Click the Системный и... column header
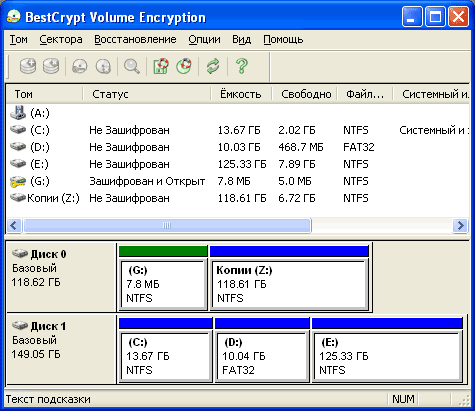Viewport: 475px width, 411px height. (431, 94)
